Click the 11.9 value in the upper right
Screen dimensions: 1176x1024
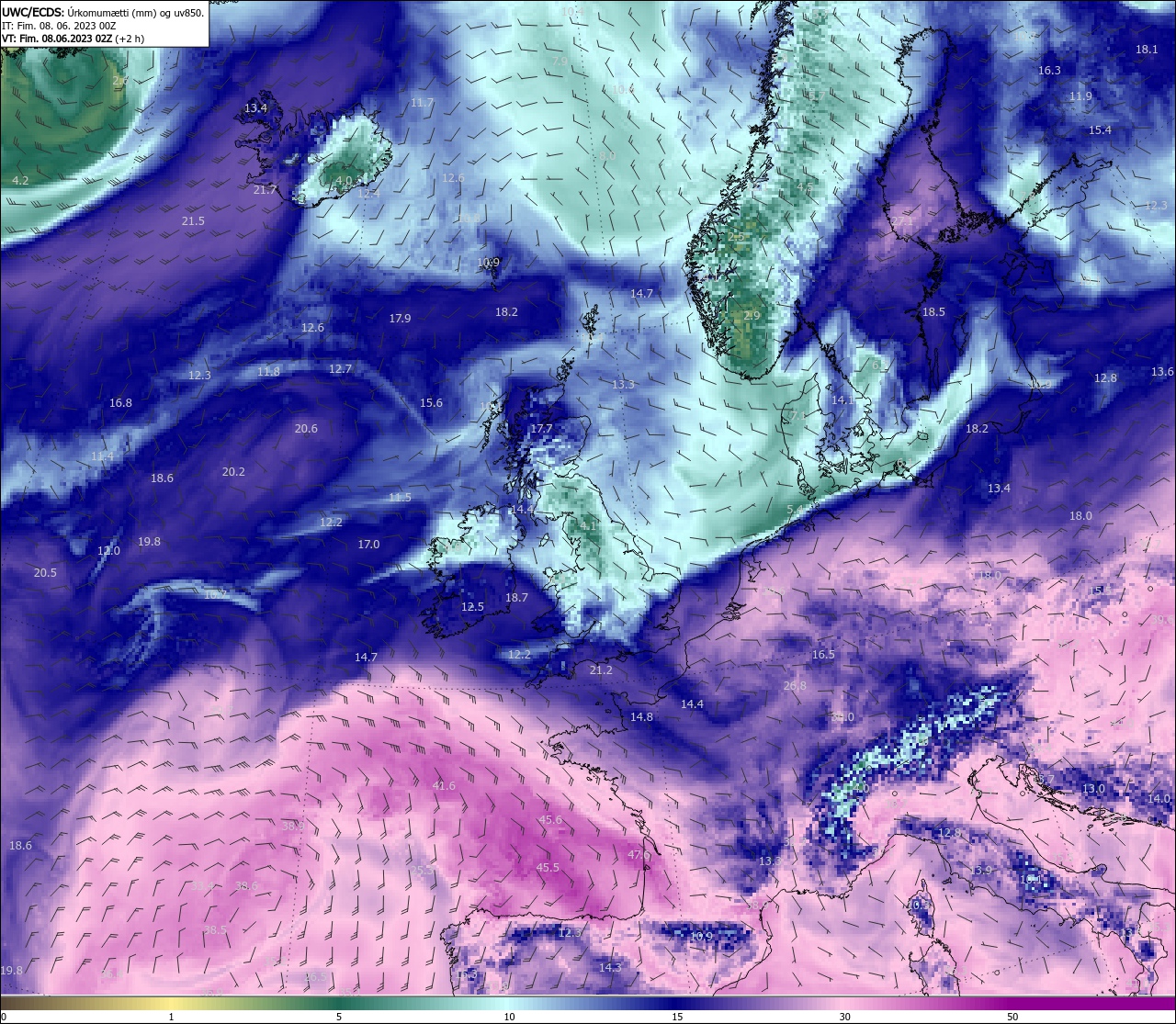[x=1080, y=96]
